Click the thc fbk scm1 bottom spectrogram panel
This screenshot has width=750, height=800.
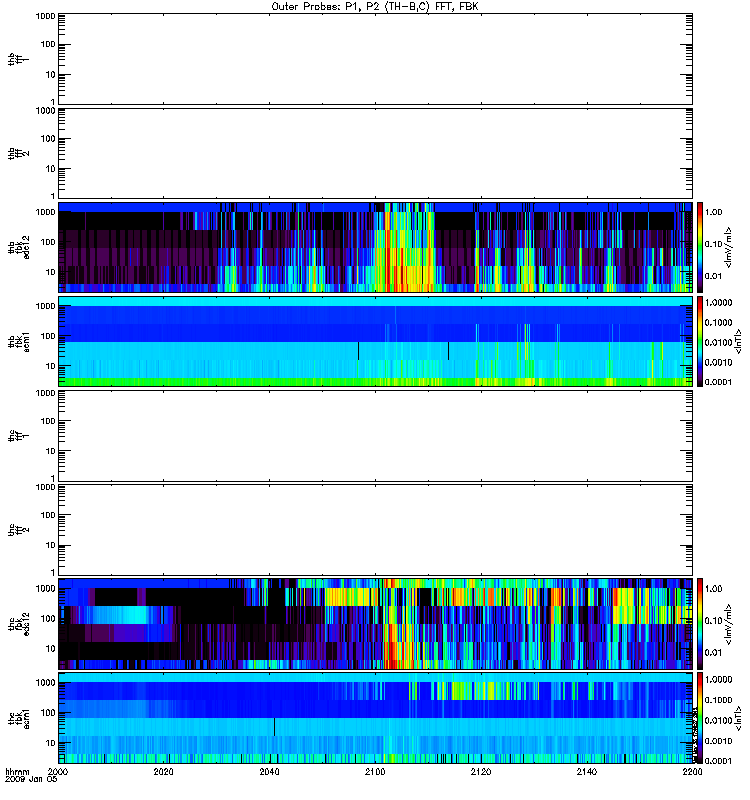[375, 718]
